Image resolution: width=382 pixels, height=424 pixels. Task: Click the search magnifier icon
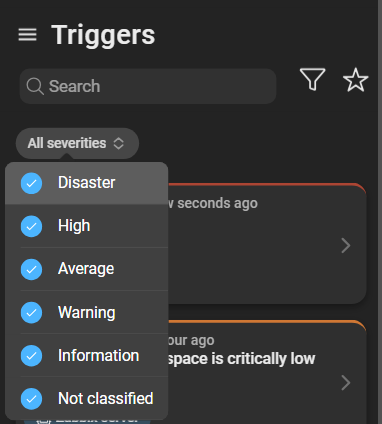(35, 86)
